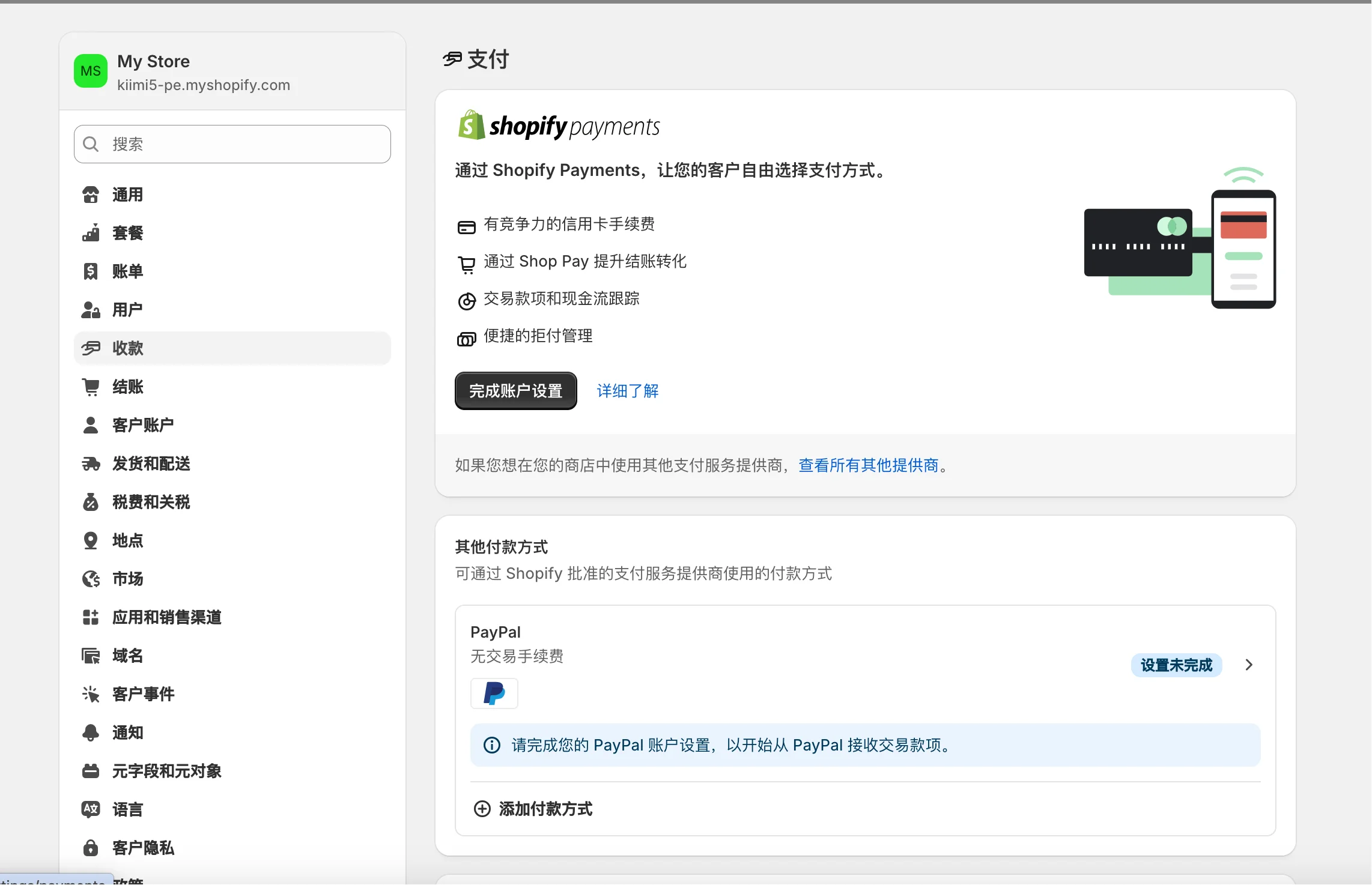Open the 套餐 plan settings page
This screenshot has width=1372, height=885.
[x=232, y=233]
